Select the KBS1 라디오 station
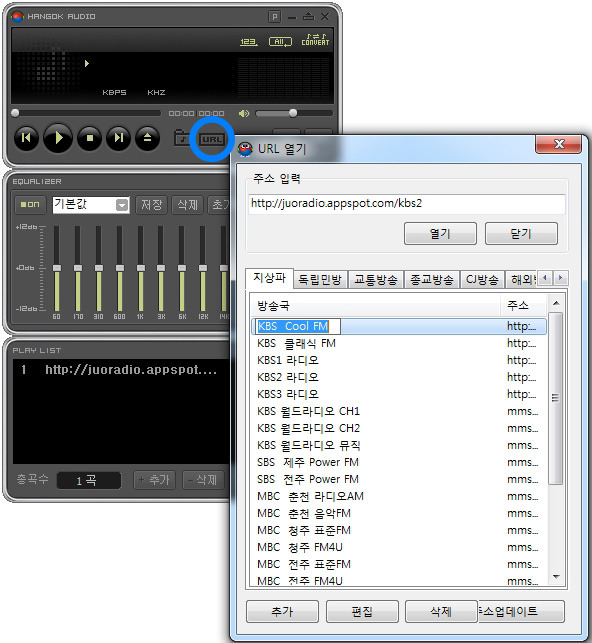The width and height of the screenshot is (592, 643). tap(398, 360)
